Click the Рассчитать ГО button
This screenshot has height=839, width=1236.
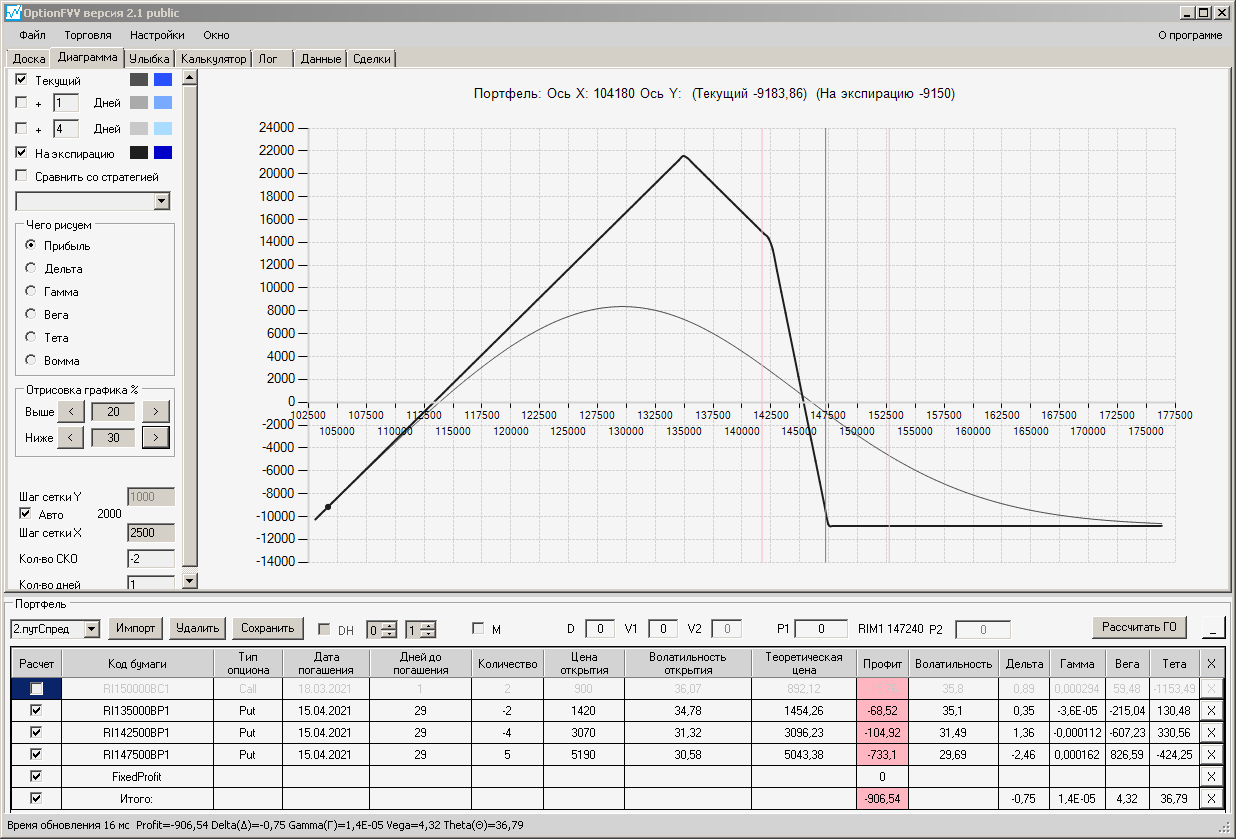(1139, 628)
